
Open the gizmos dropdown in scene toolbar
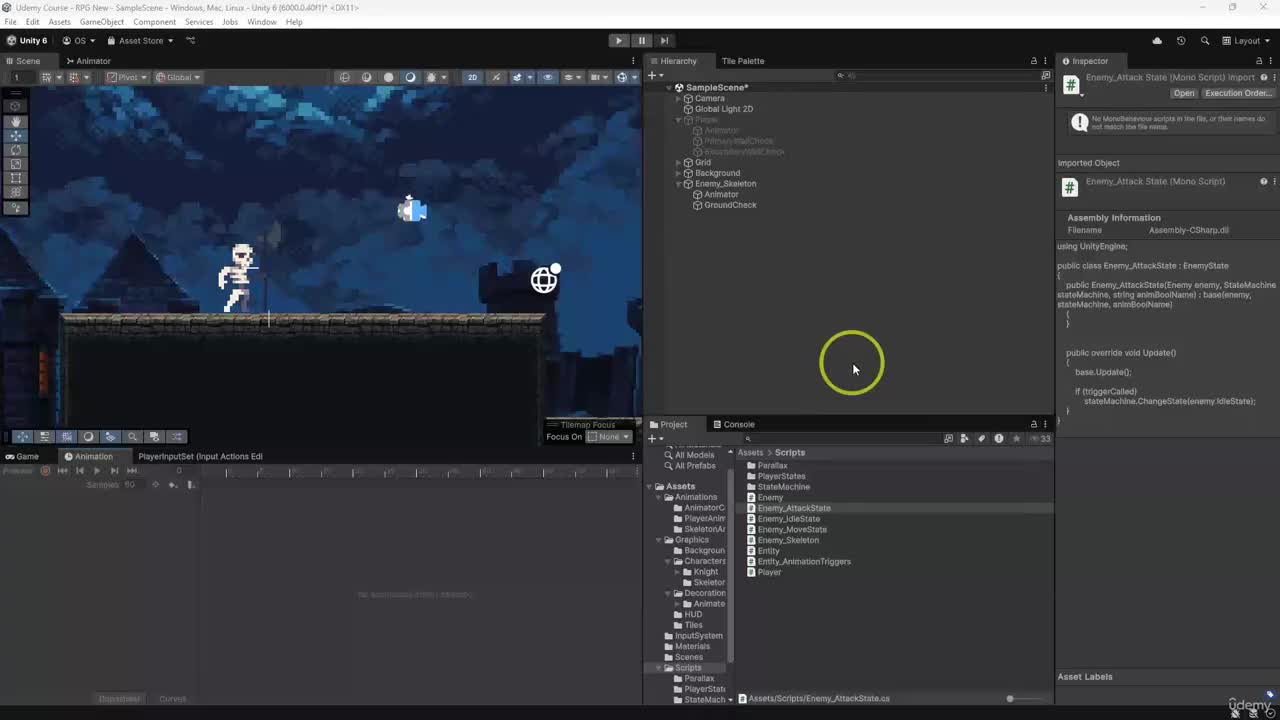625,77
